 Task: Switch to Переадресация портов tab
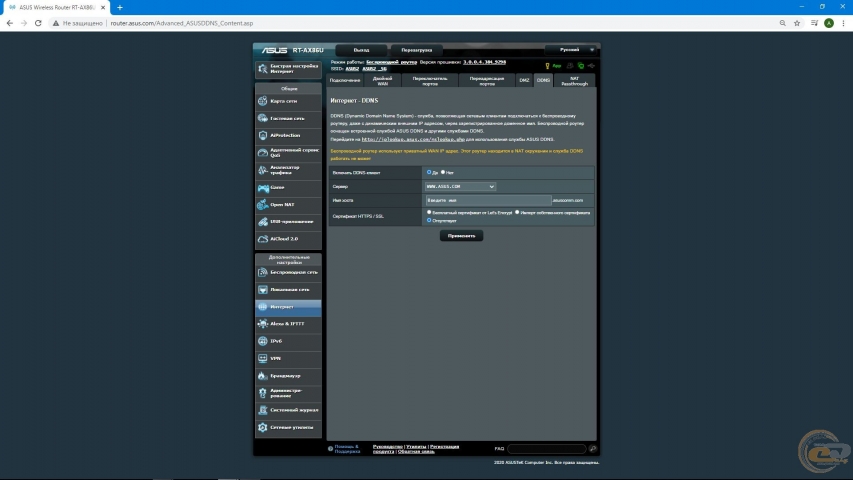(x=487, y=81)
